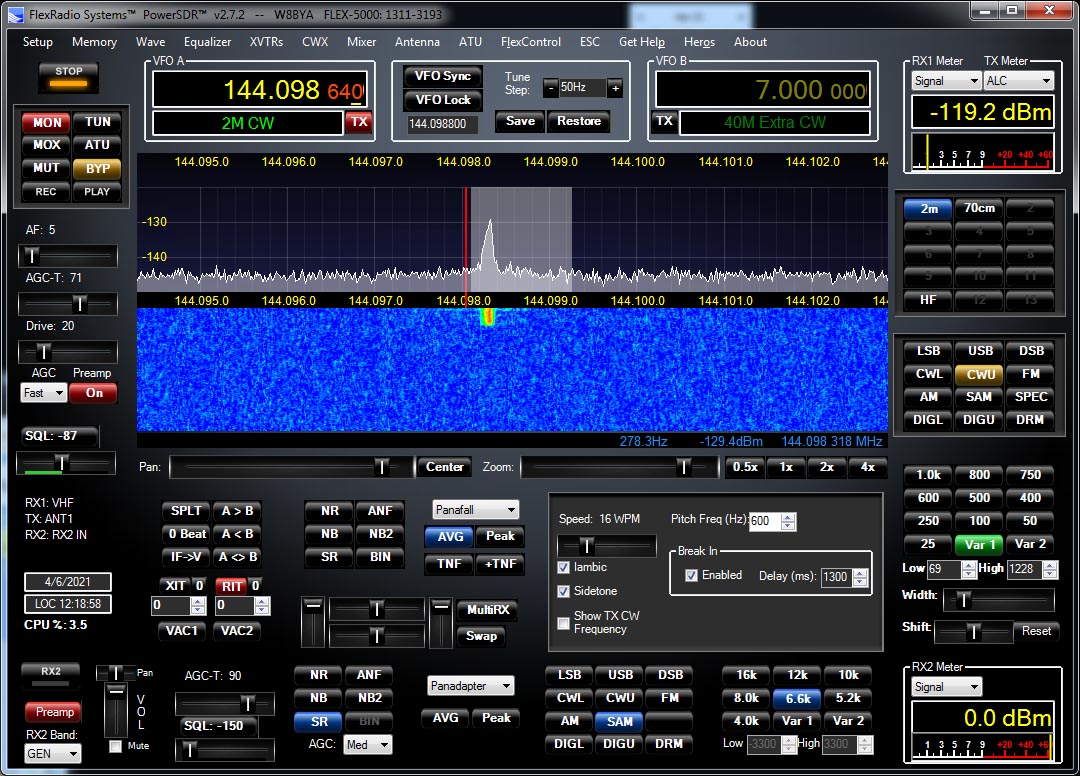Set zoom to 0.5x

(745, 467)
